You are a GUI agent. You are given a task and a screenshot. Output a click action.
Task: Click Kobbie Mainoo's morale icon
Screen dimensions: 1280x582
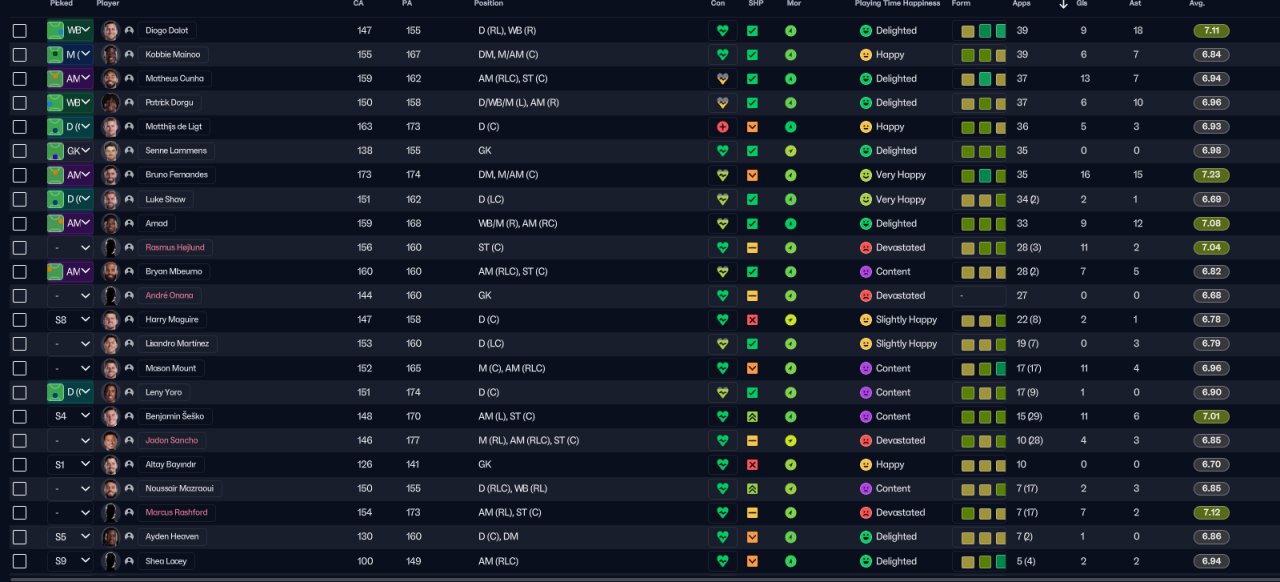click(791, 55)
